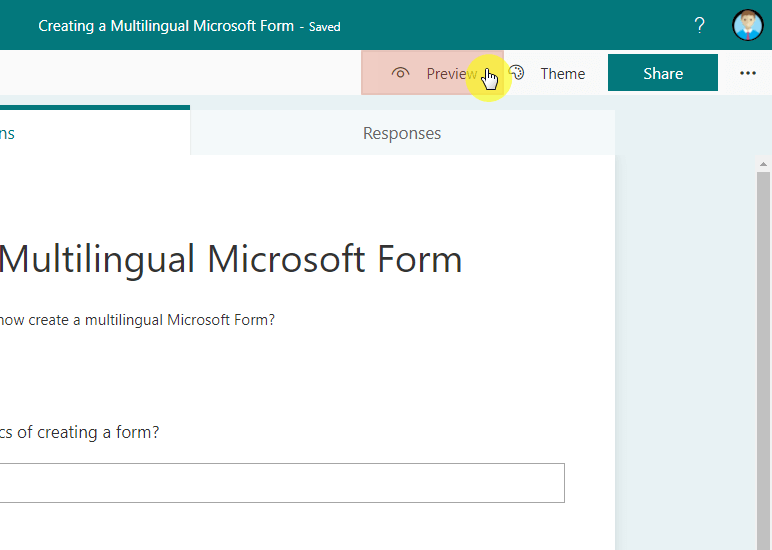Click the question text 'of creating a form?'

click(88, 432)
